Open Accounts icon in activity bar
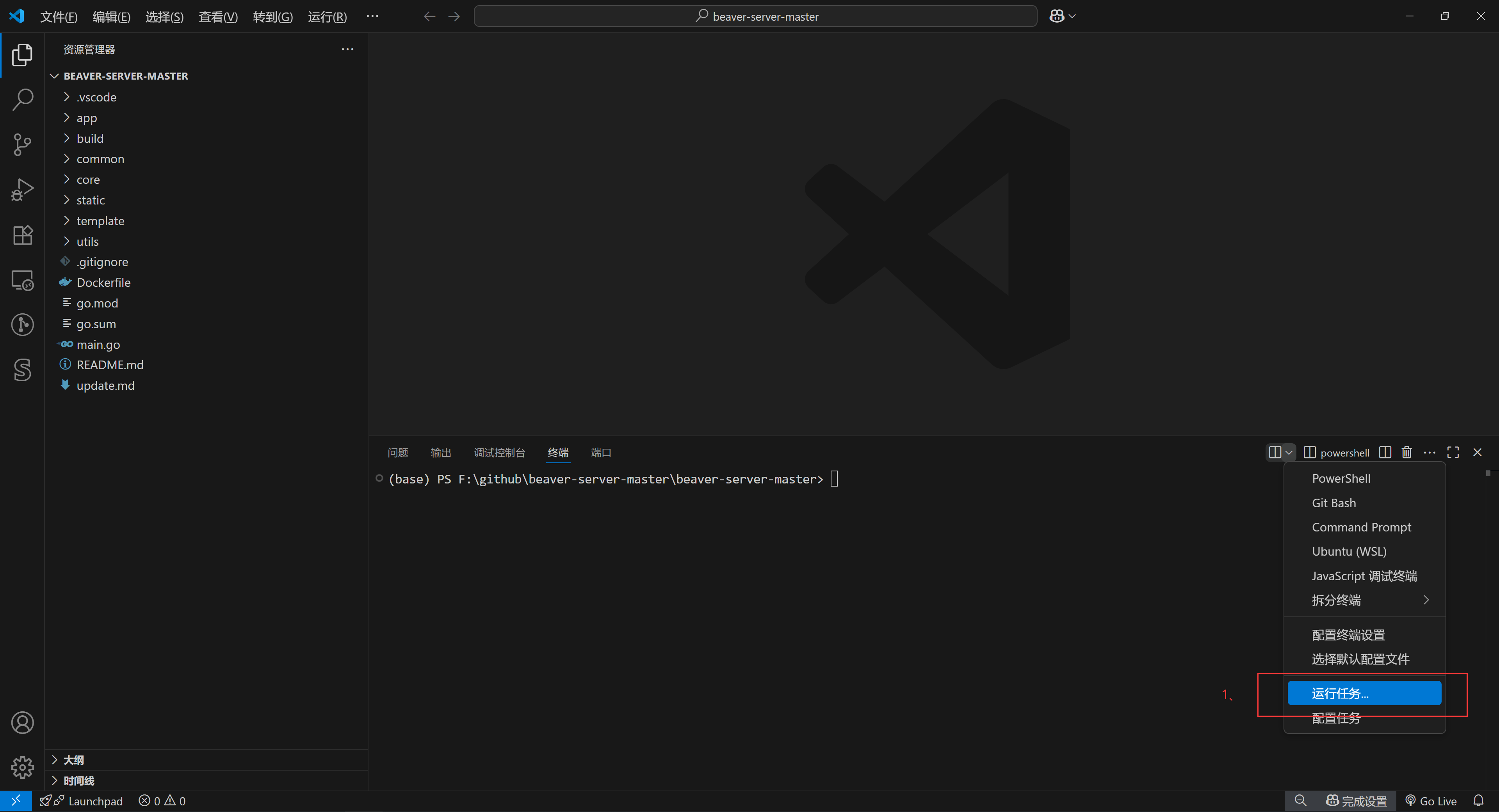1499x812 pixels. [22, 722]
